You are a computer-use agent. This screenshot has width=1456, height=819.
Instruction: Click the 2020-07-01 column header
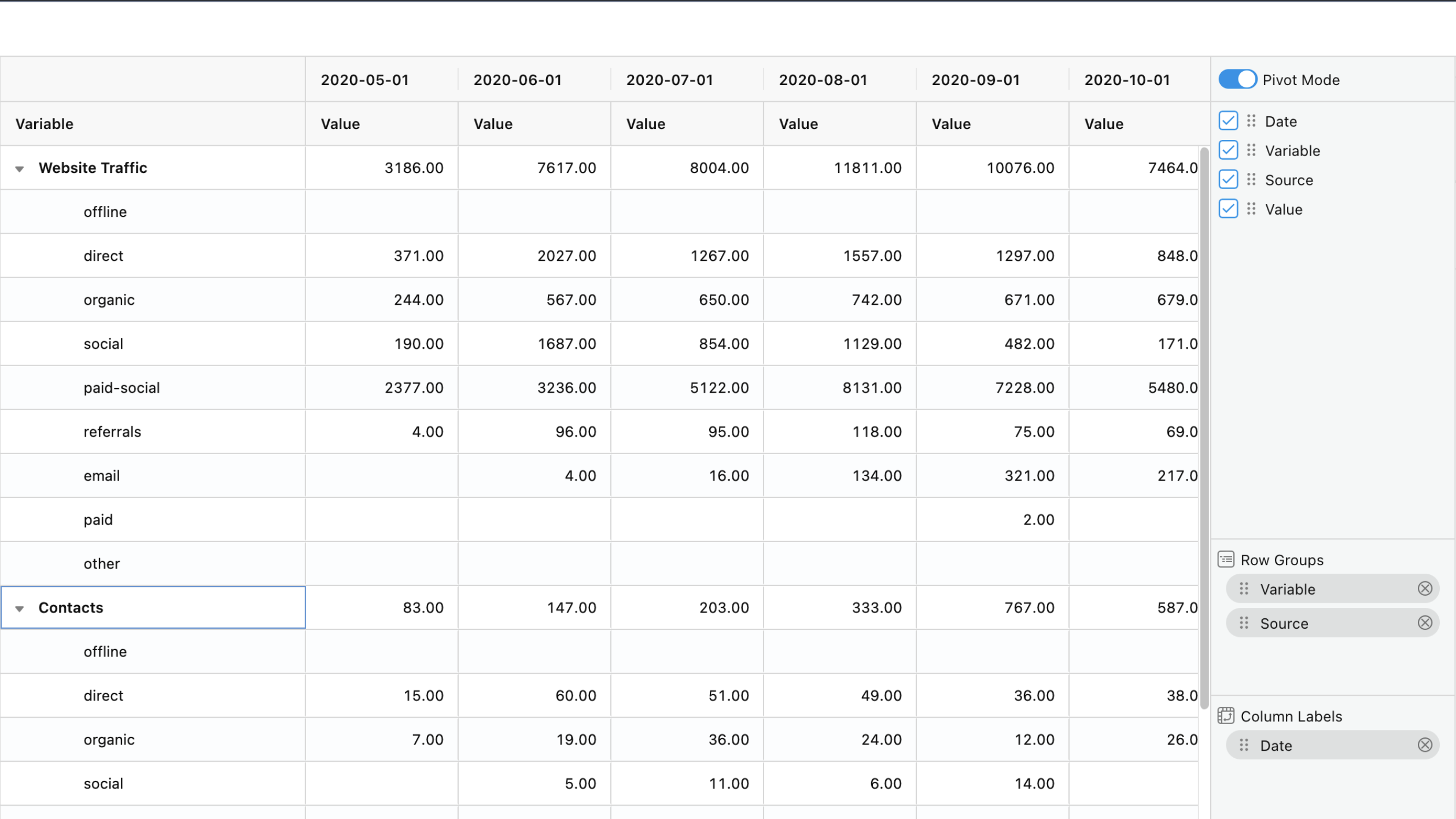click(x=669, y=79)
